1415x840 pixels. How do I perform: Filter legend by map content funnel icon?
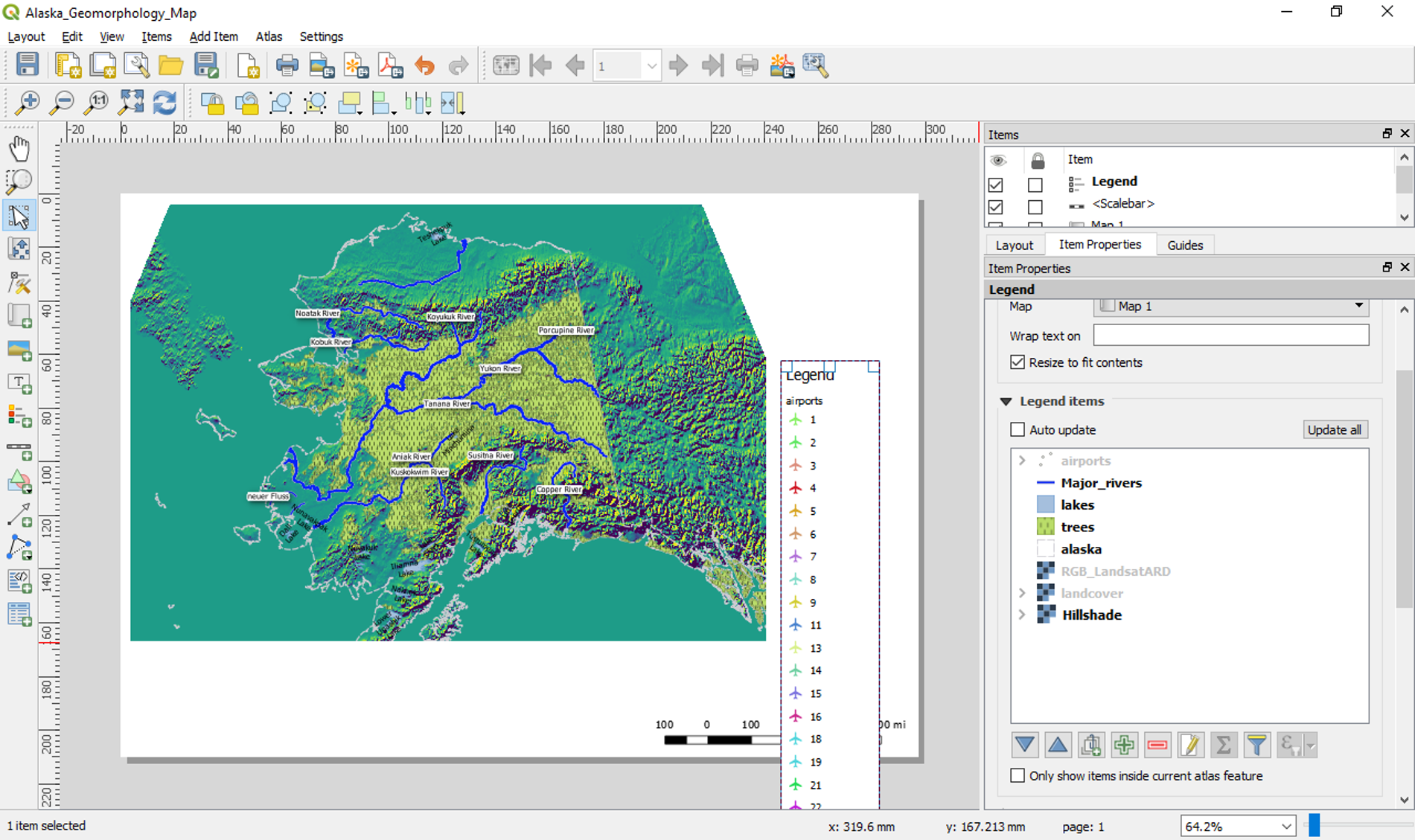pos(1256,745)
